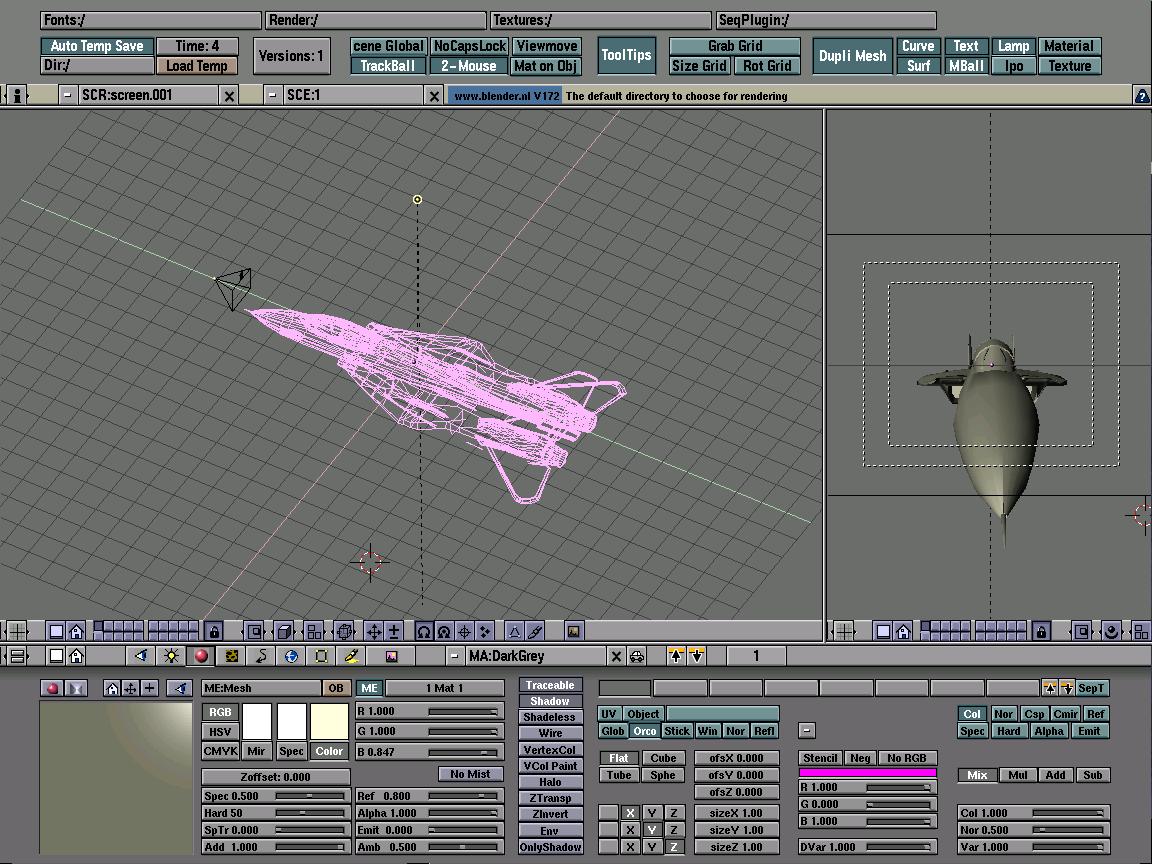The width and height of the screenshot is (1152, 864).
Task: Click the Zoffset: 0.000 field
Action: 276,777
